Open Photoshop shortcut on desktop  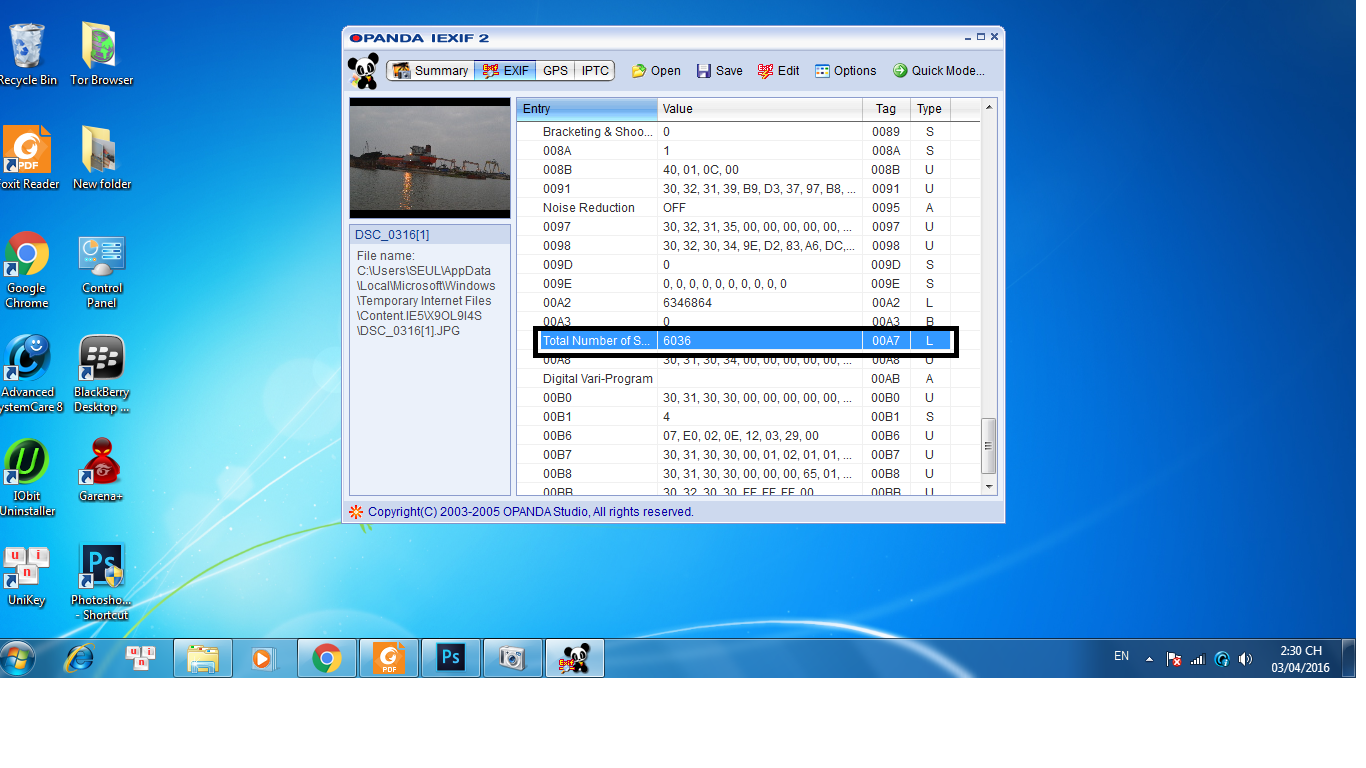pyautogui.click(x=101, y=582)
